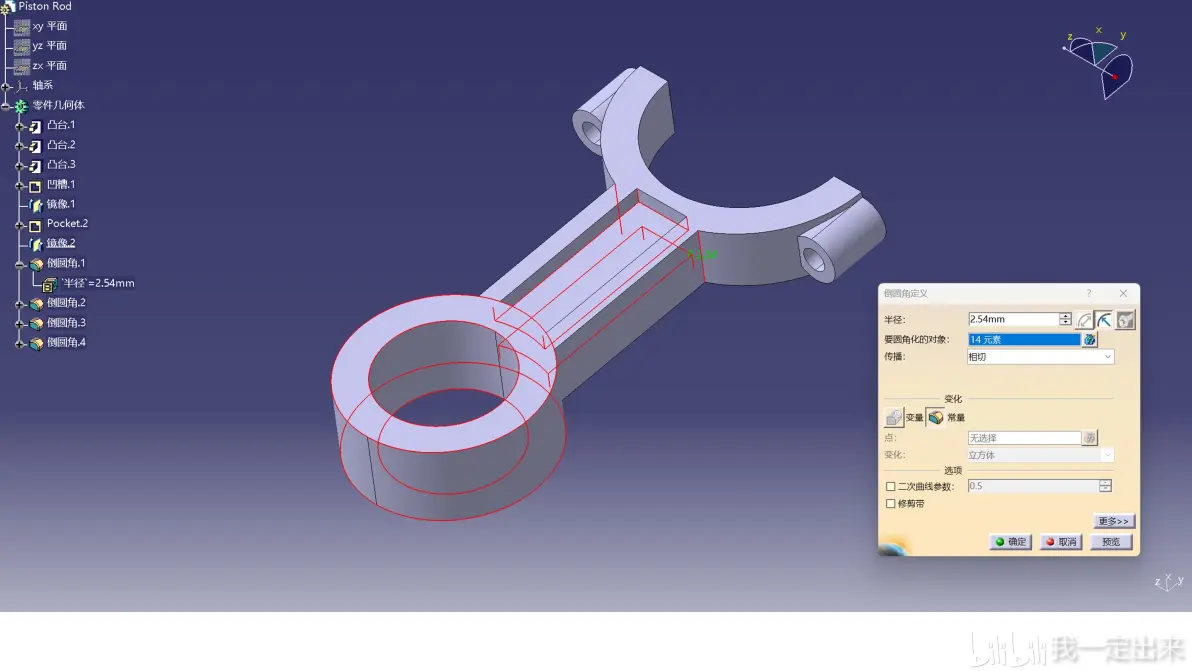Click the 倒圆角.3 fillet icon in tree
Image resolution: width=1192 pixels, height=671 pixels.
(36, 323)
